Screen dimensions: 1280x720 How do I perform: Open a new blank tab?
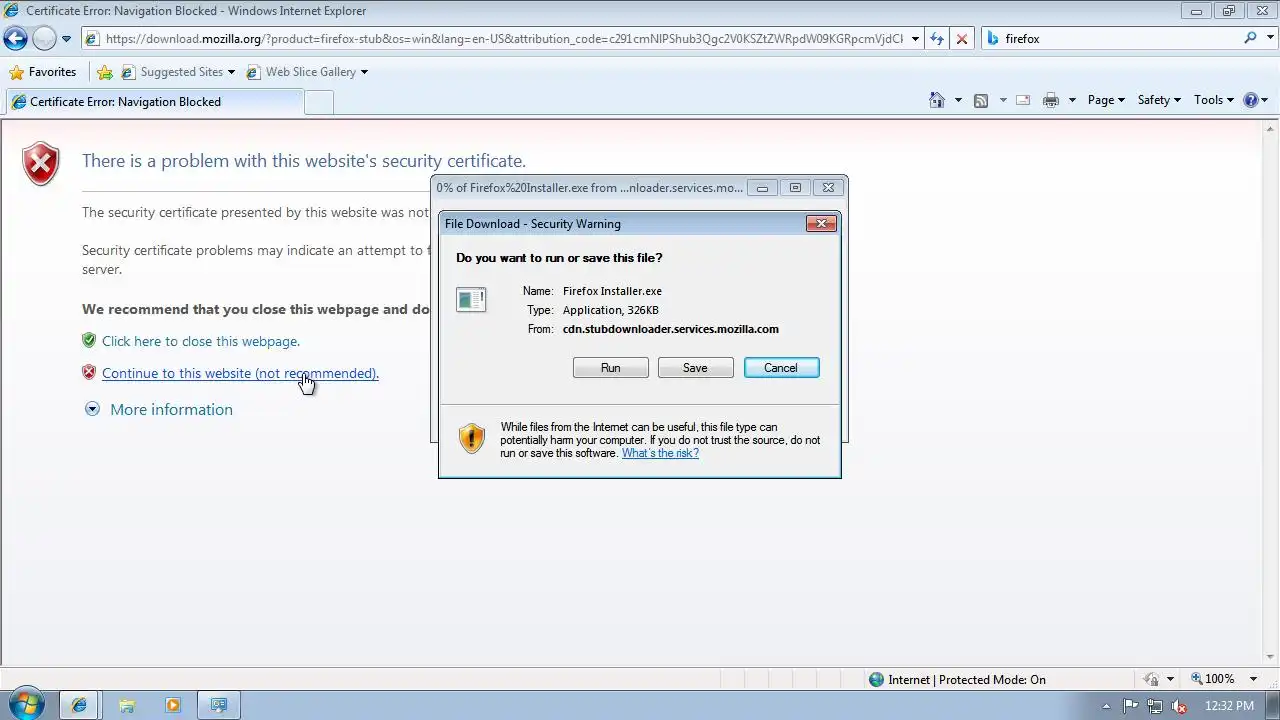coord(319,102)
